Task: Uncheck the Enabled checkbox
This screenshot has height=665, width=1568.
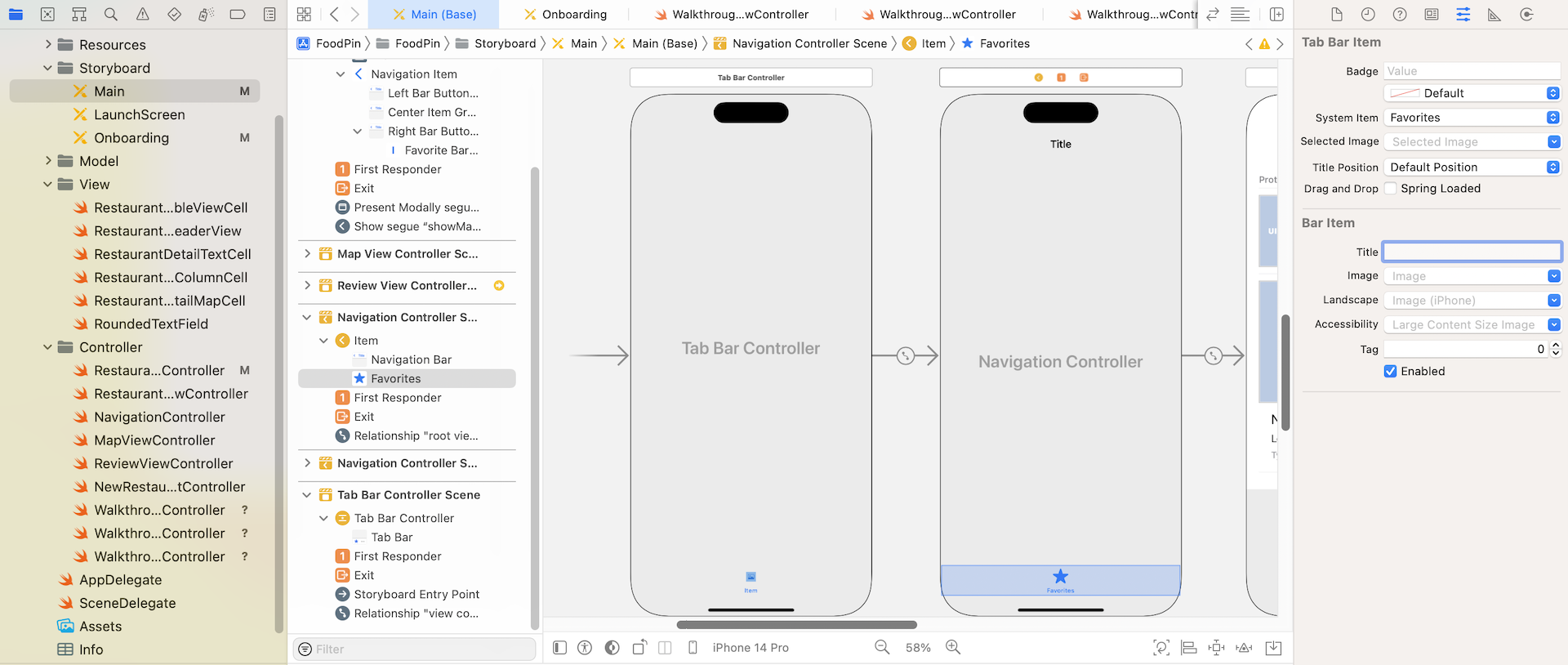Action: click(1390, 371)
